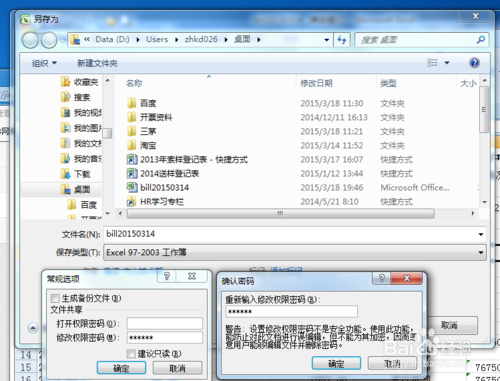
Task: Open the 淘宝 folder
Action: point(142,145)
